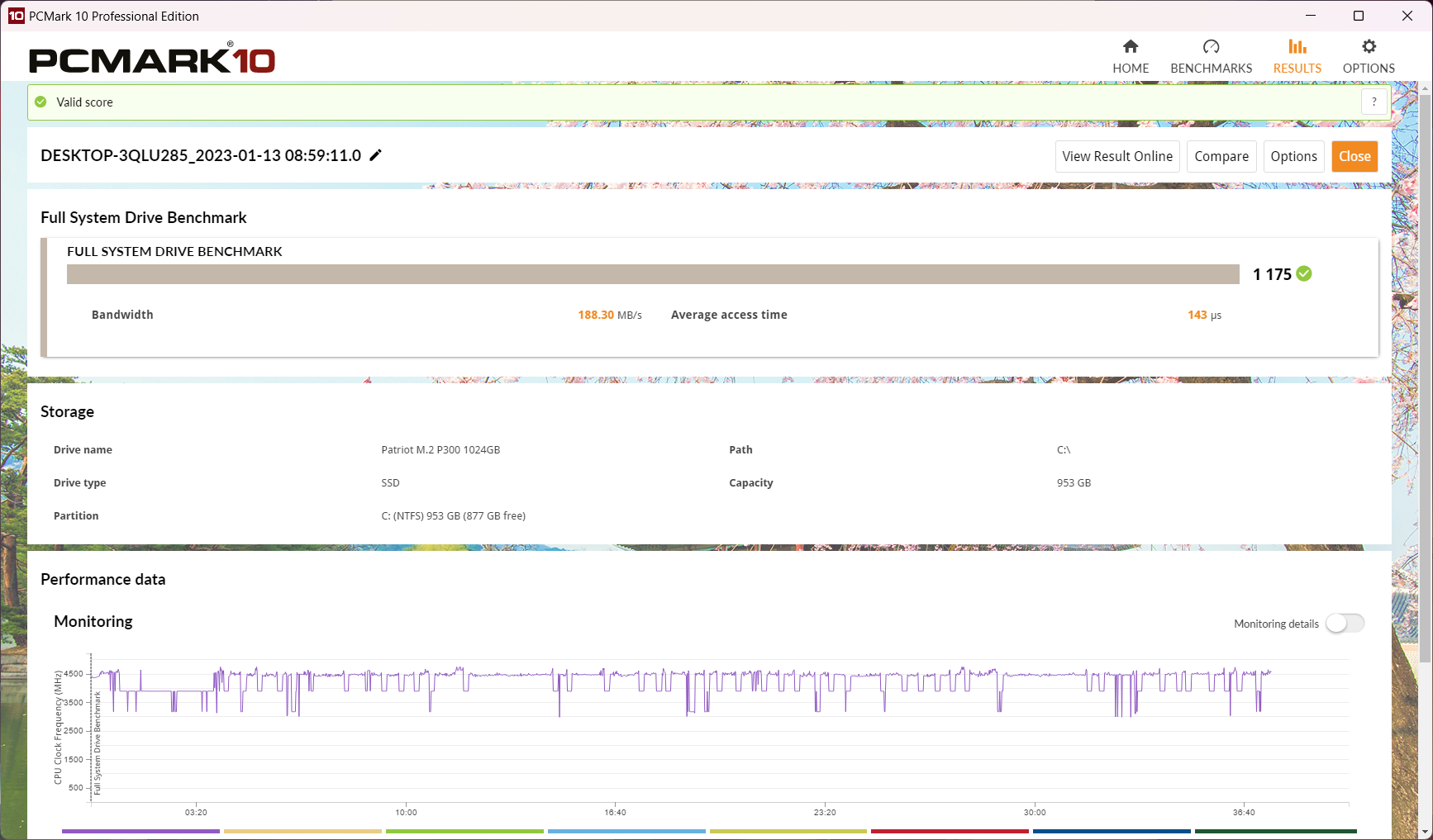The width and height of the screenshot is (1433, 840).
Task: Click the capacity value 953 GB
Action: point(1074,483)
